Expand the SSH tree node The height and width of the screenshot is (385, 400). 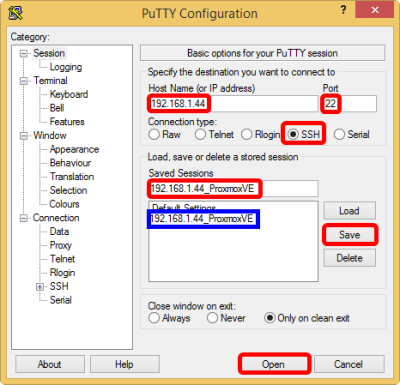40,287
